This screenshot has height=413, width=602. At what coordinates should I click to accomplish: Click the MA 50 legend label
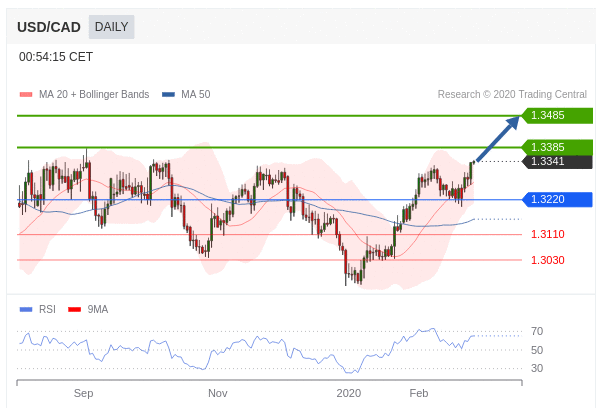click(196, 94)
